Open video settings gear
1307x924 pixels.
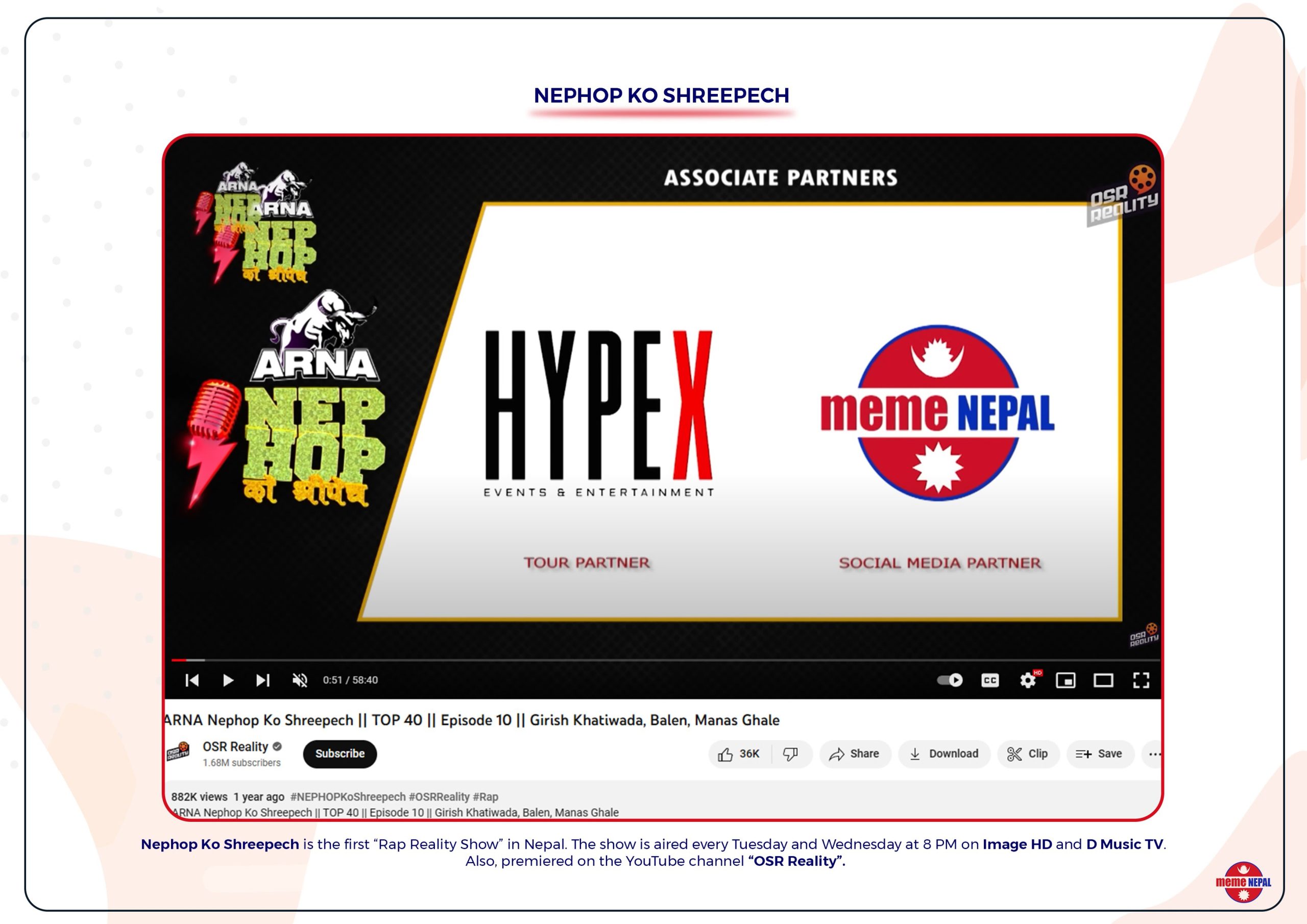pos(1028,680)
